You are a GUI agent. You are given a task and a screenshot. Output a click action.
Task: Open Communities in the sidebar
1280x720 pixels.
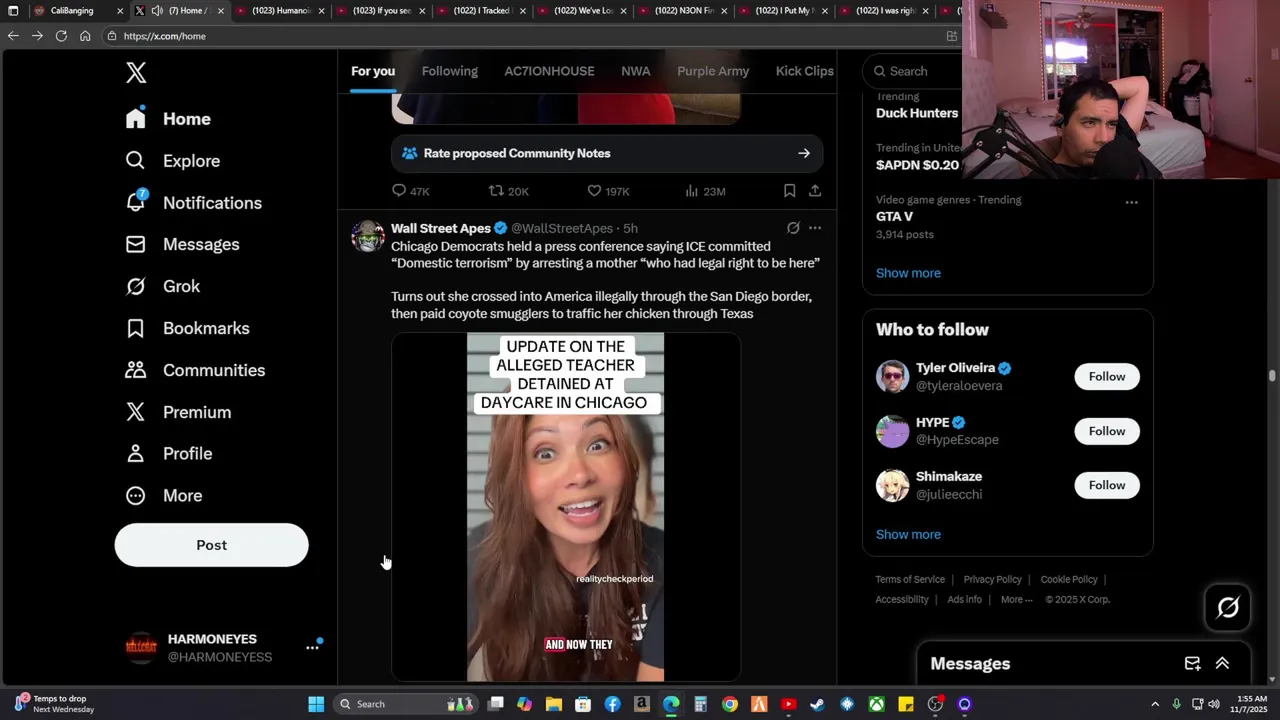click(195, 370)
